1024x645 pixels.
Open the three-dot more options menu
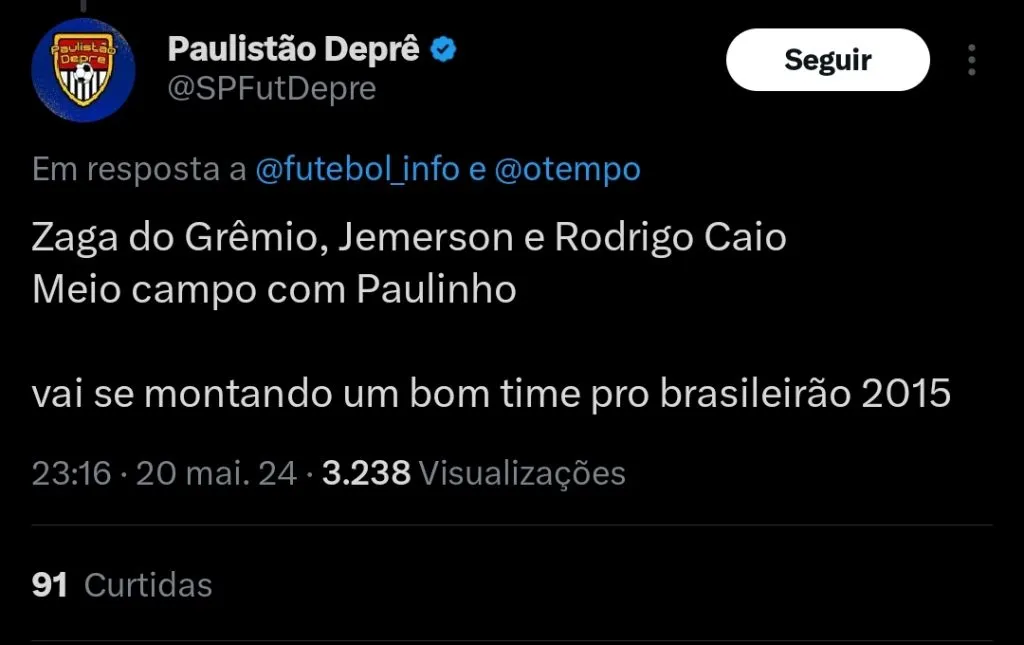point(971,60)
